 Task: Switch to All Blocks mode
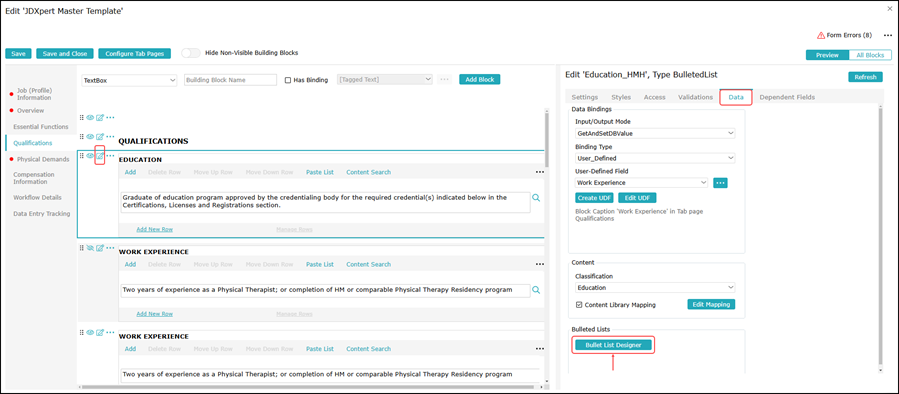coord(870,55)
